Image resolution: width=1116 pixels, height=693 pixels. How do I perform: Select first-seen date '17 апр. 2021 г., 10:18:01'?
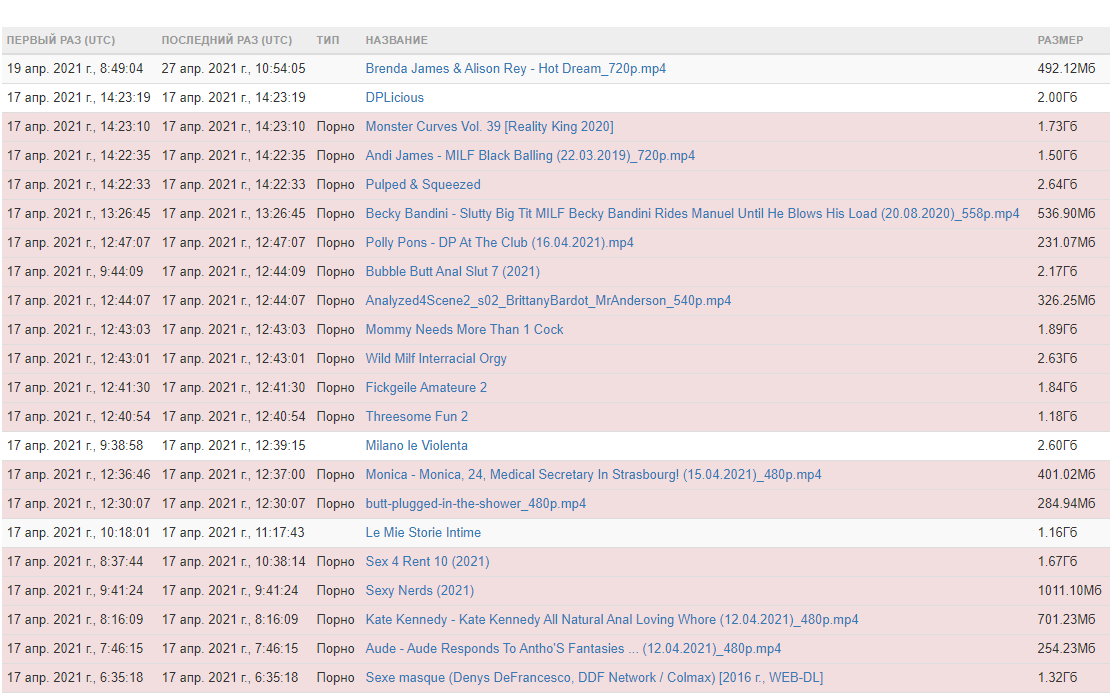(78, 532)
